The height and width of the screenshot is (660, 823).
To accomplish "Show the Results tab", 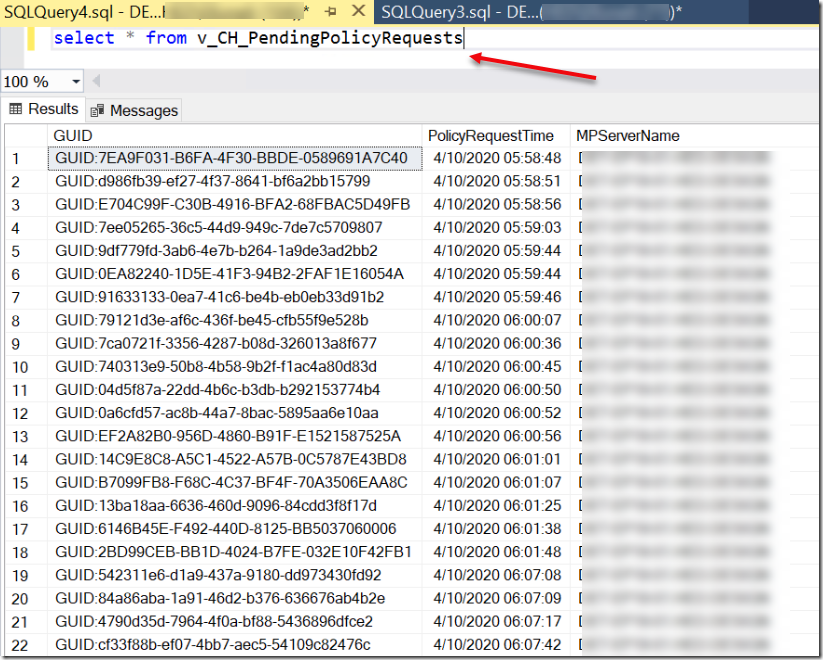I will (43, 109).
